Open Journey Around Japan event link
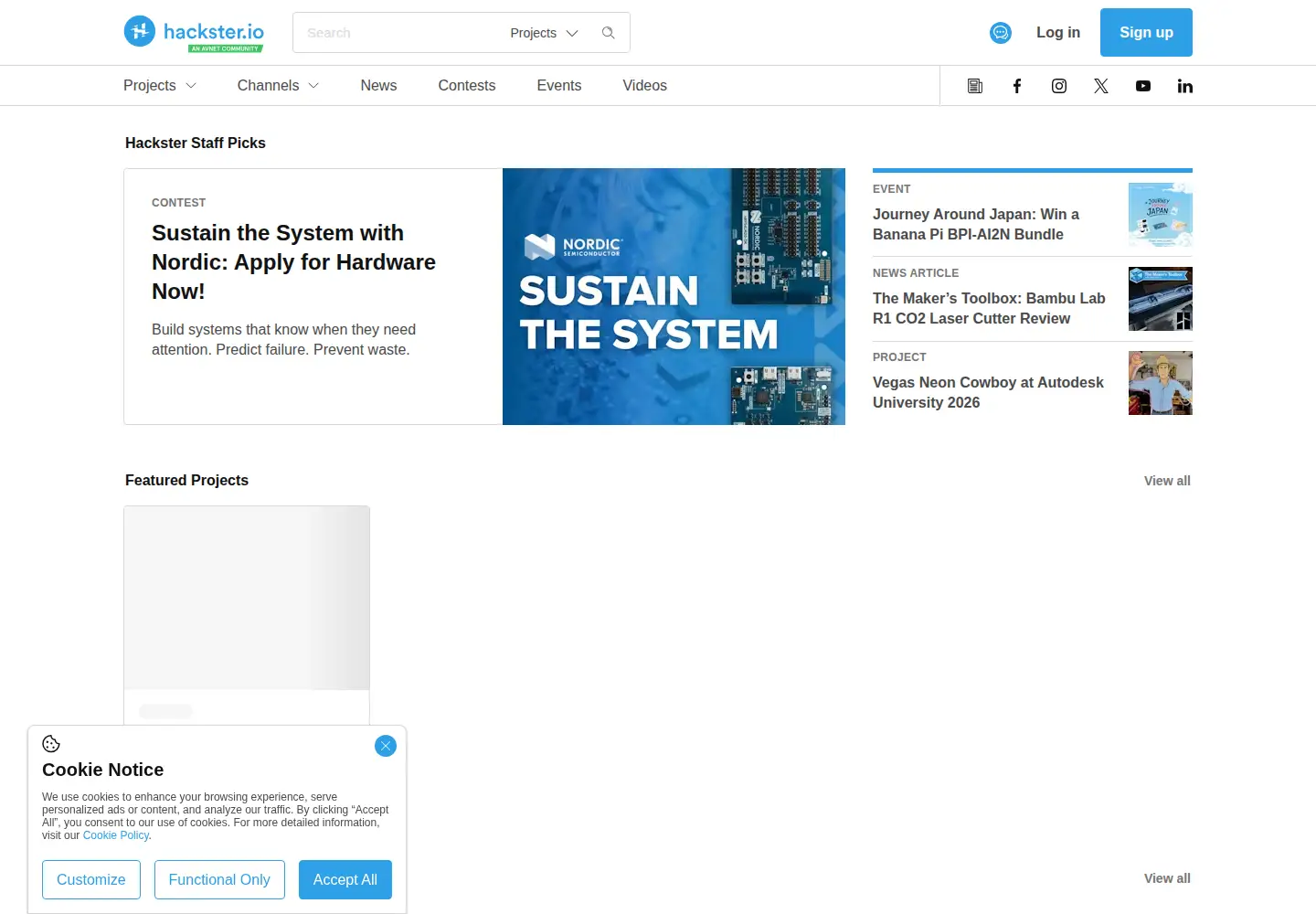Image resolution: width=1316 pixels, height=914 pixels. pos(976,224)
